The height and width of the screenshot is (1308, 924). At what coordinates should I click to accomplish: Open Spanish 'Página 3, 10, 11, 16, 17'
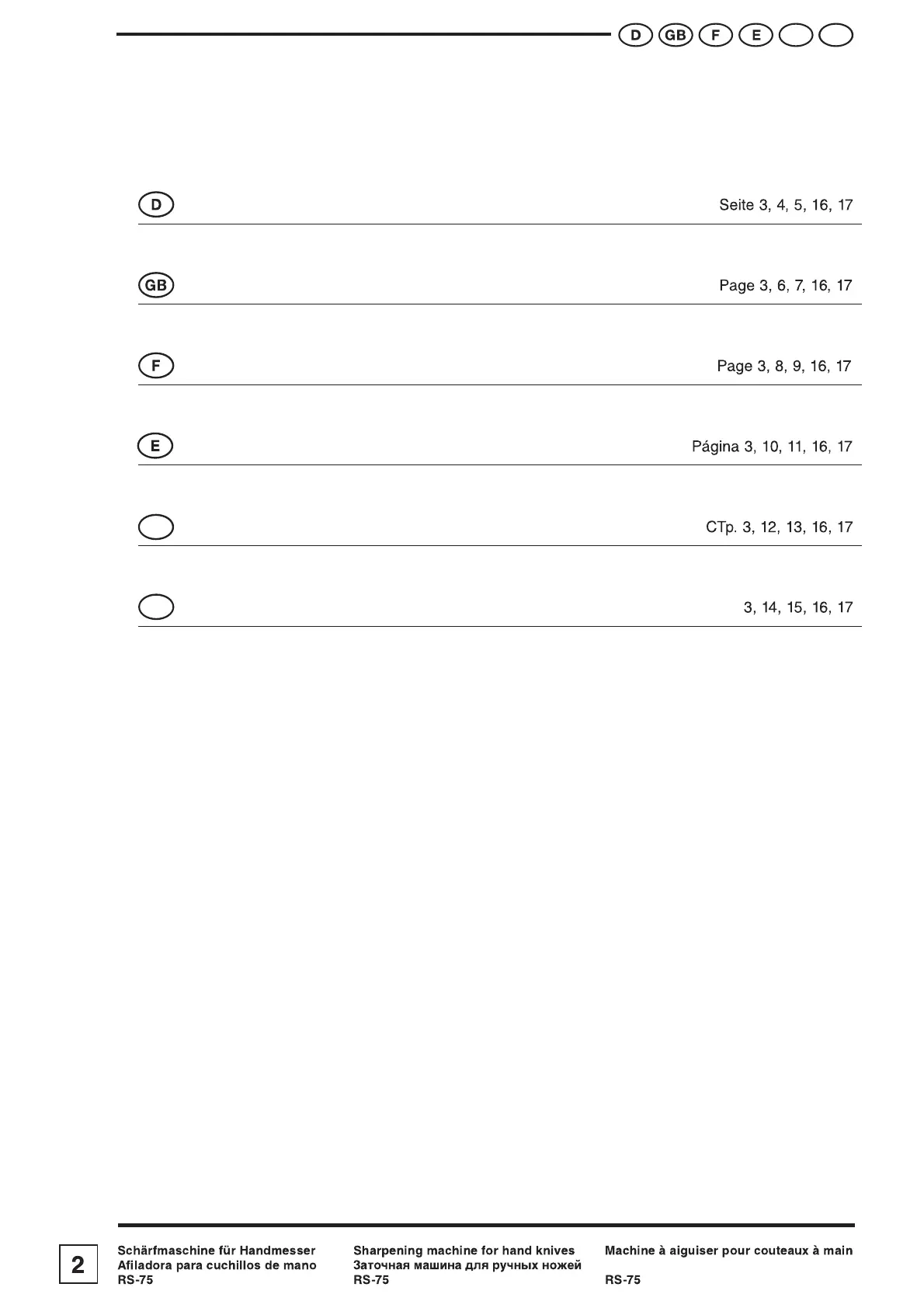[x=772, y=447]
